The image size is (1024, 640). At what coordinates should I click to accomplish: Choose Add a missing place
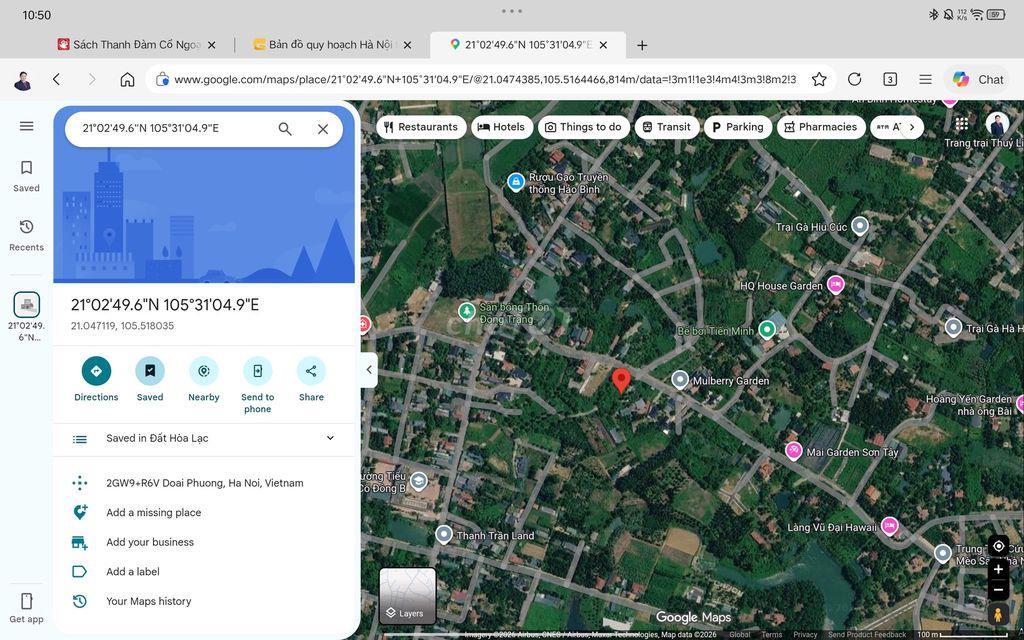pos(204,513)
